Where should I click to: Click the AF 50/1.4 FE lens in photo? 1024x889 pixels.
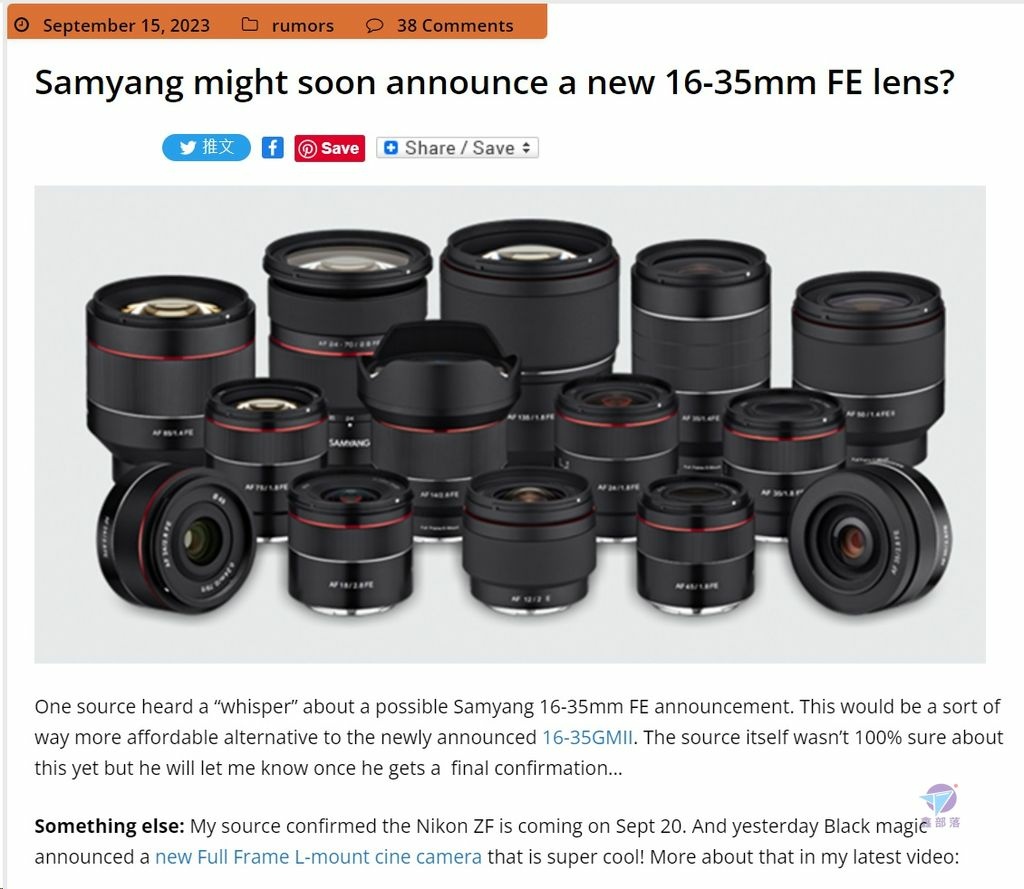point(869,366)
